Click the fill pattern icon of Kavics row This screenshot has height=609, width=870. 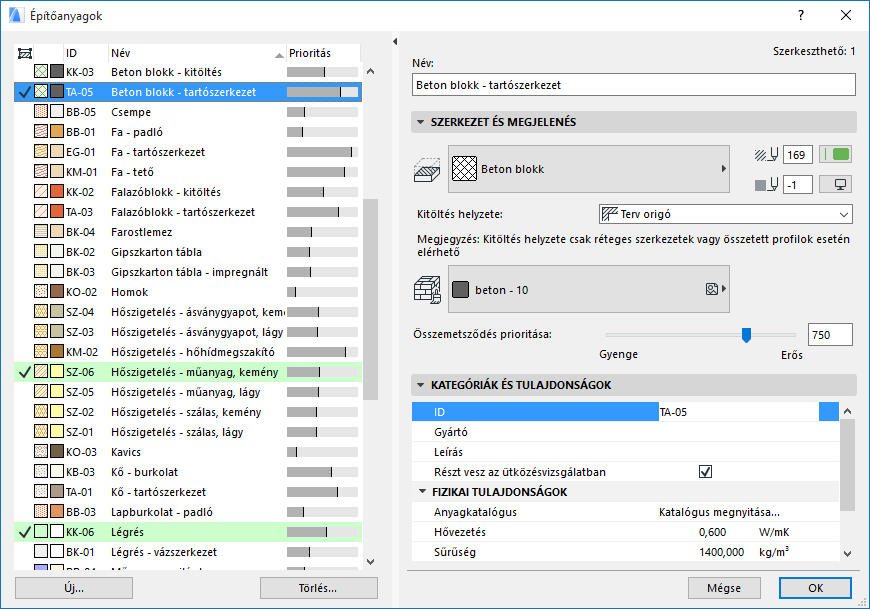click(41, 451)
